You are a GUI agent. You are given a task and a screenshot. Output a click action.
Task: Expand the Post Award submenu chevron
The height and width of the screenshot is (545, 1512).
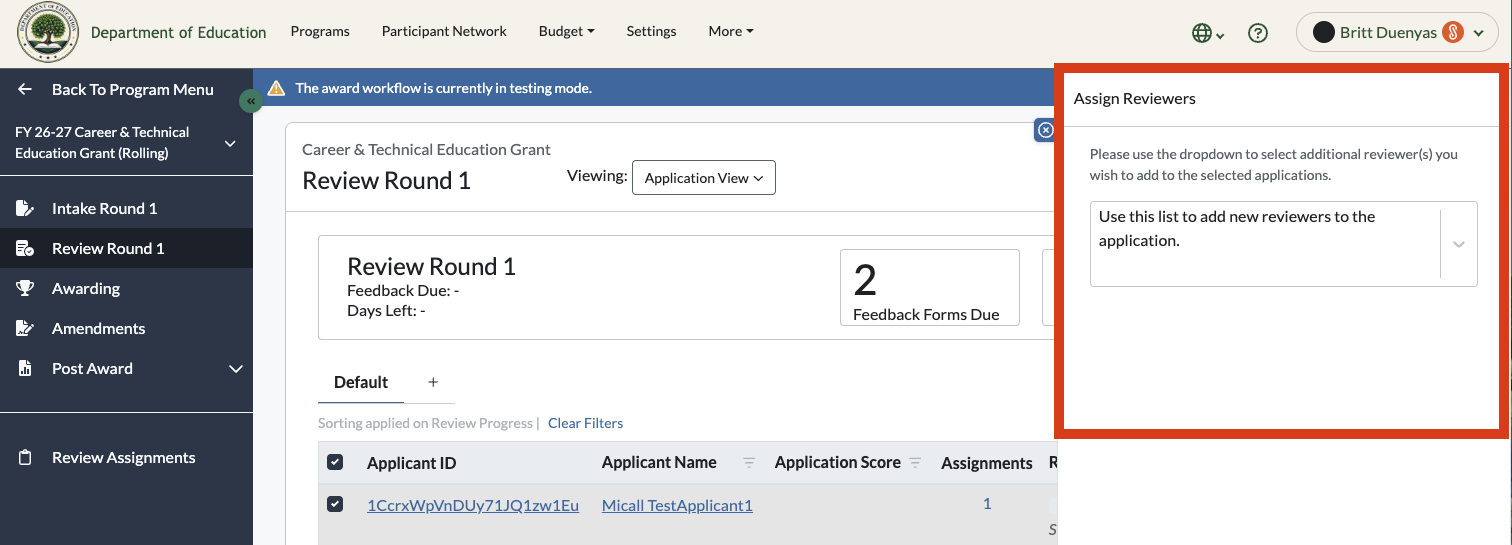pyautogui.click(x=236, y=369)
